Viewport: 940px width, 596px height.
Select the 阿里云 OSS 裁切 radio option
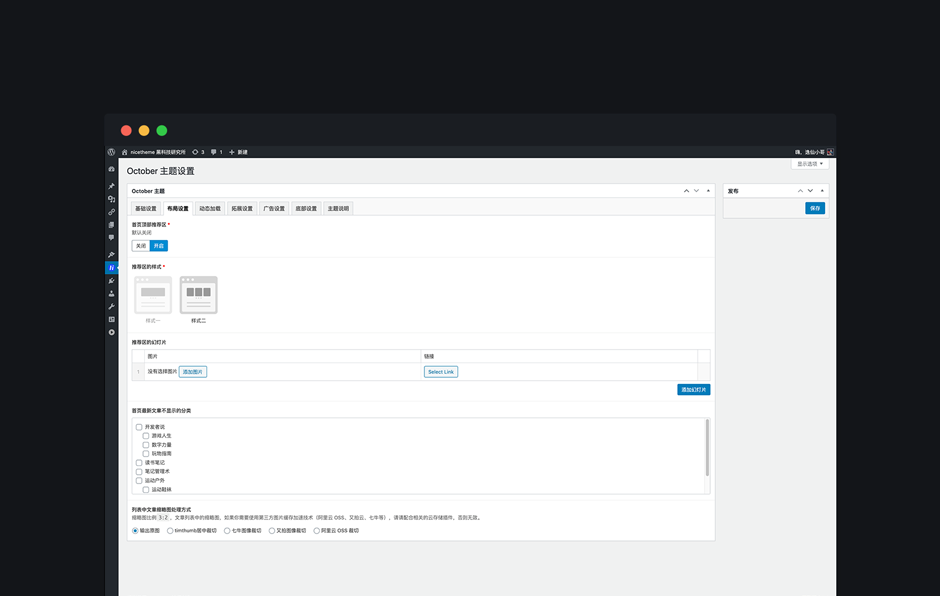click(317, 531)
